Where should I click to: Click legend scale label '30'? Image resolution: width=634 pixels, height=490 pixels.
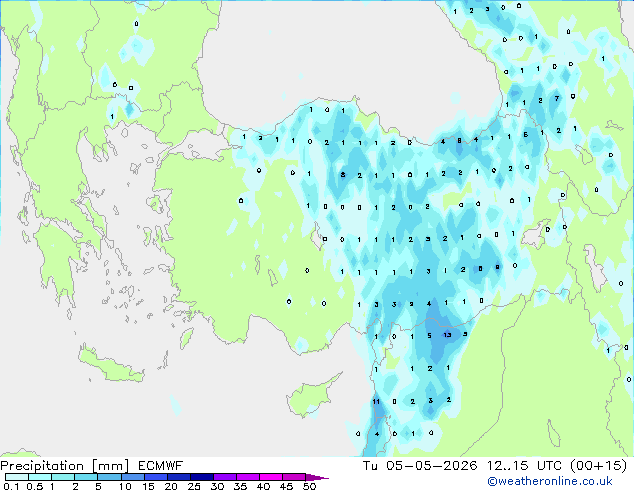pyautogui.click(x=217, y=486)
